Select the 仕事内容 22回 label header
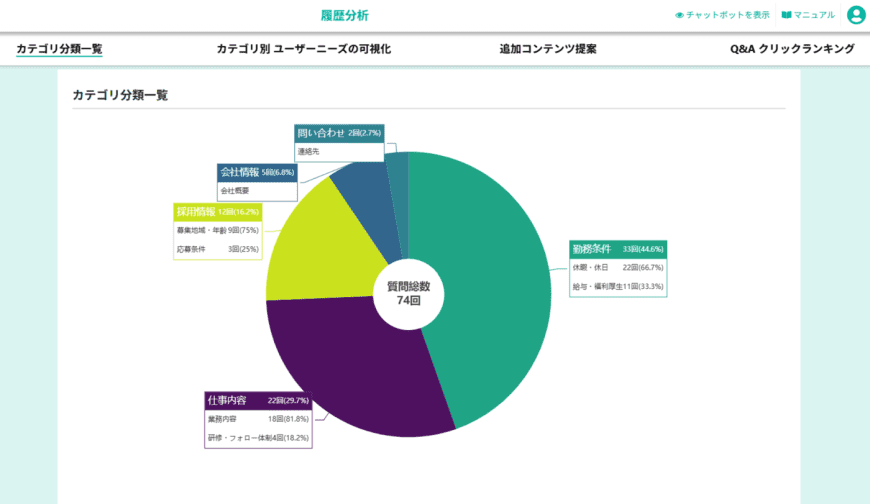Screen dimensions: 870x504 coord(258,401)
